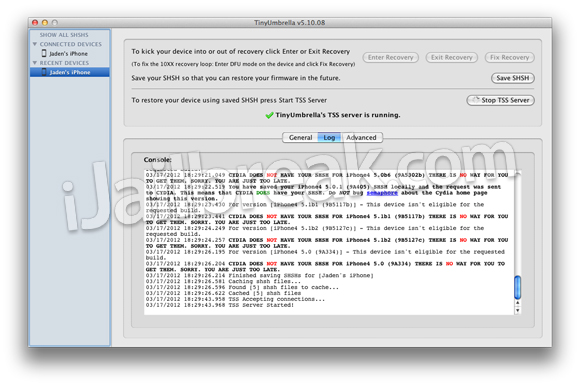Click 'Found [5] shsh files to cache' line
The height and width of the screenshot is (386, 580).
coord(242,287)
